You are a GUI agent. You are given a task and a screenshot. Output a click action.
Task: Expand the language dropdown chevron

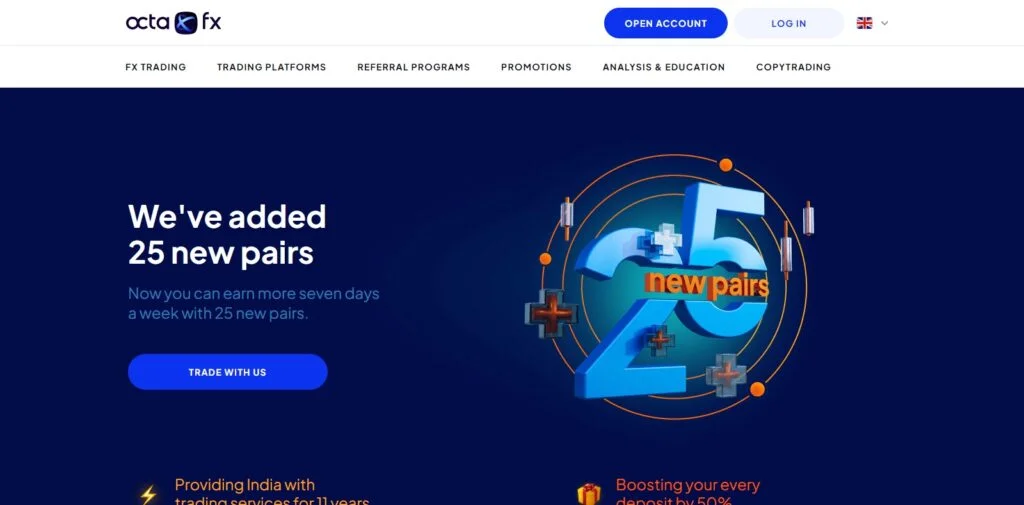click(884, 24)
